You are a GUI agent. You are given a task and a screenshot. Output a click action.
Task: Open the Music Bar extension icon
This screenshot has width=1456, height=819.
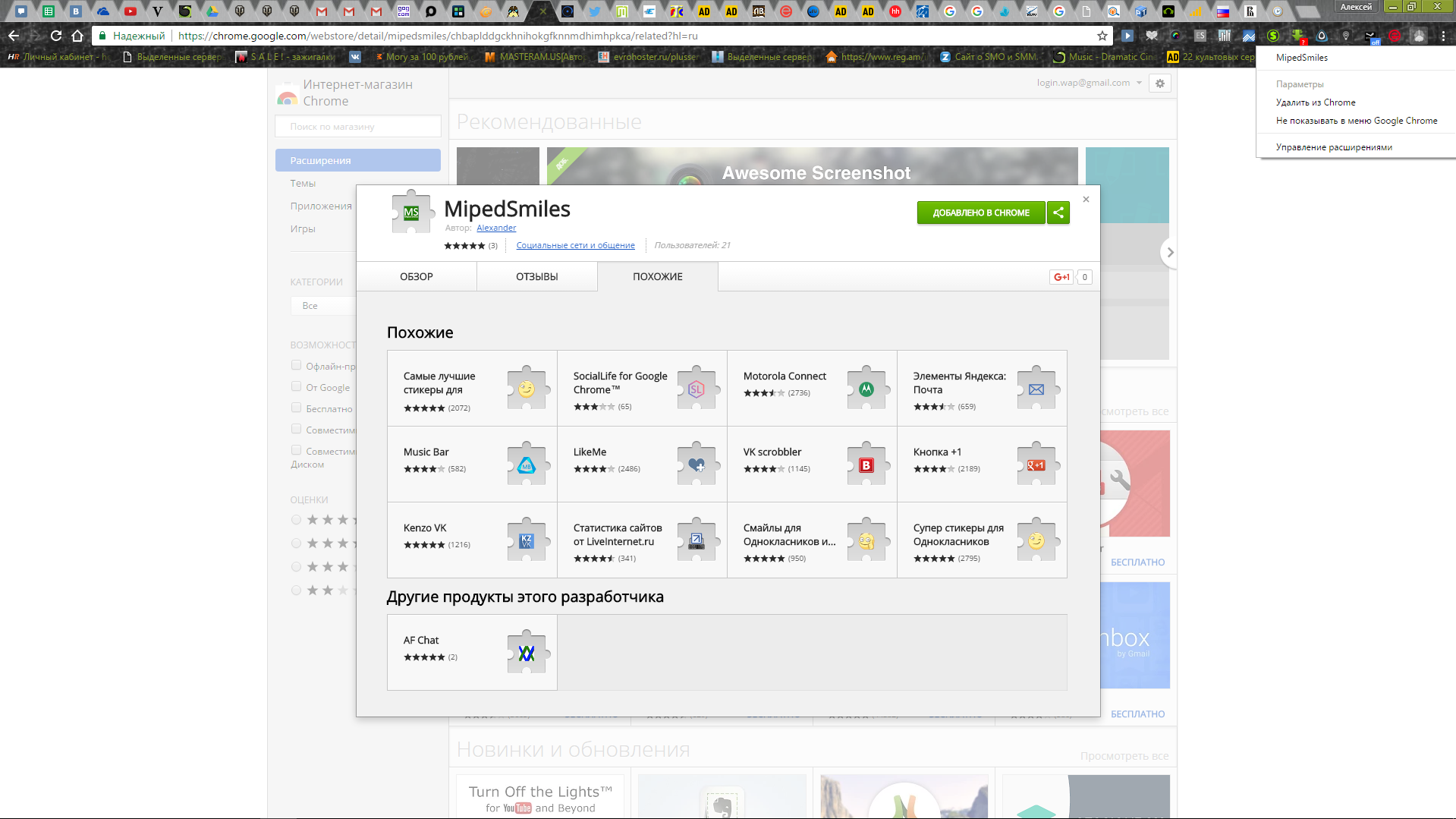pyautogui.click(x=527, y=465)
